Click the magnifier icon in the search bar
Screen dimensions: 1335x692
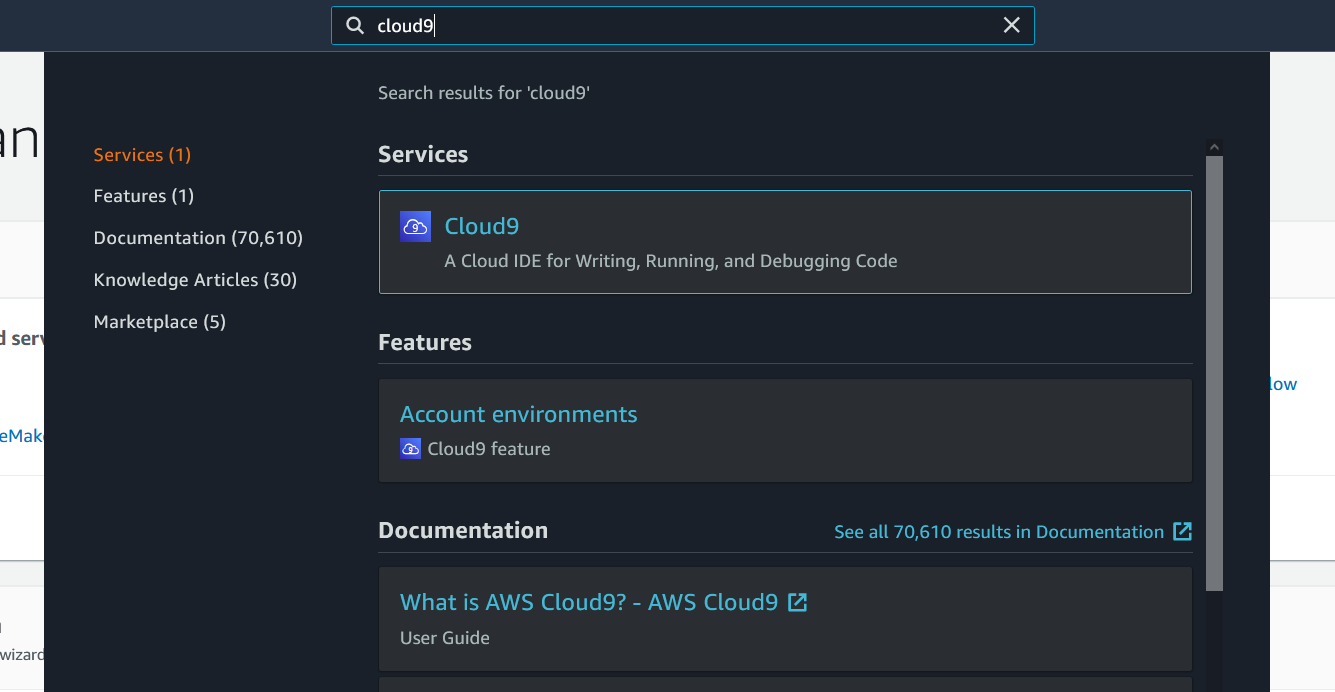coord(354,26)
